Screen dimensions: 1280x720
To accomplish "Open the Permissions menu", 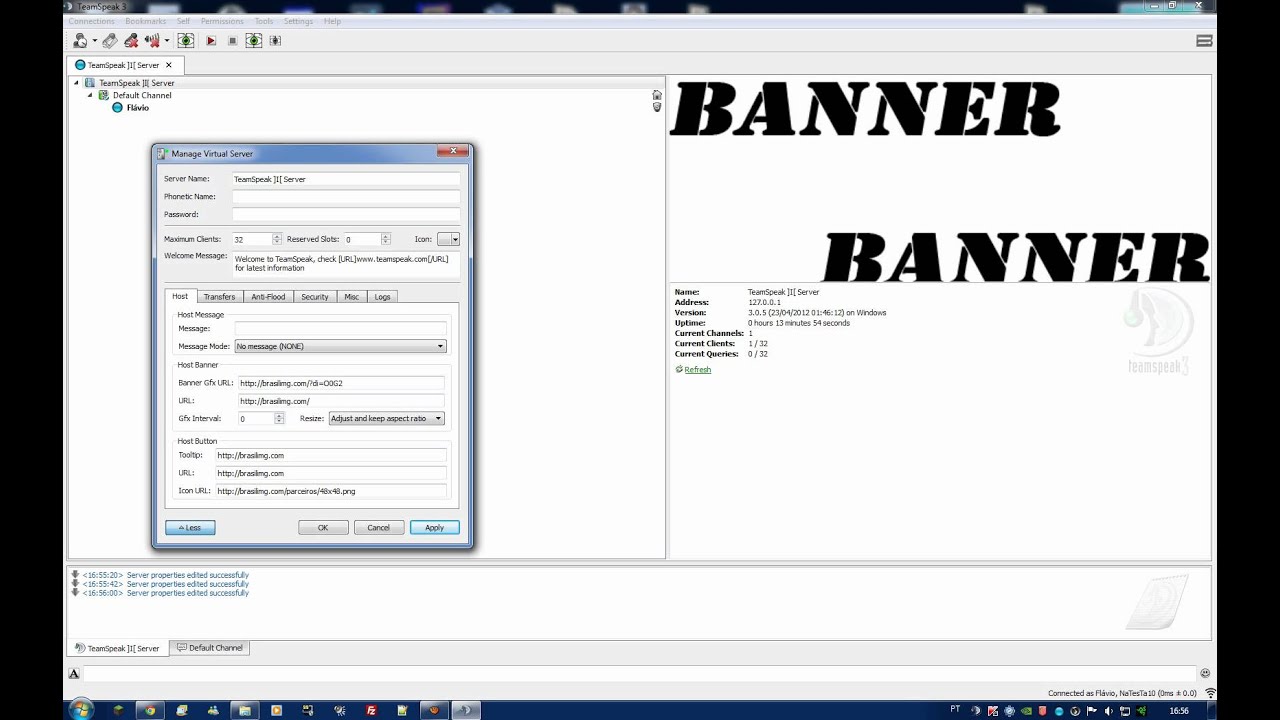I will (222, 21).
